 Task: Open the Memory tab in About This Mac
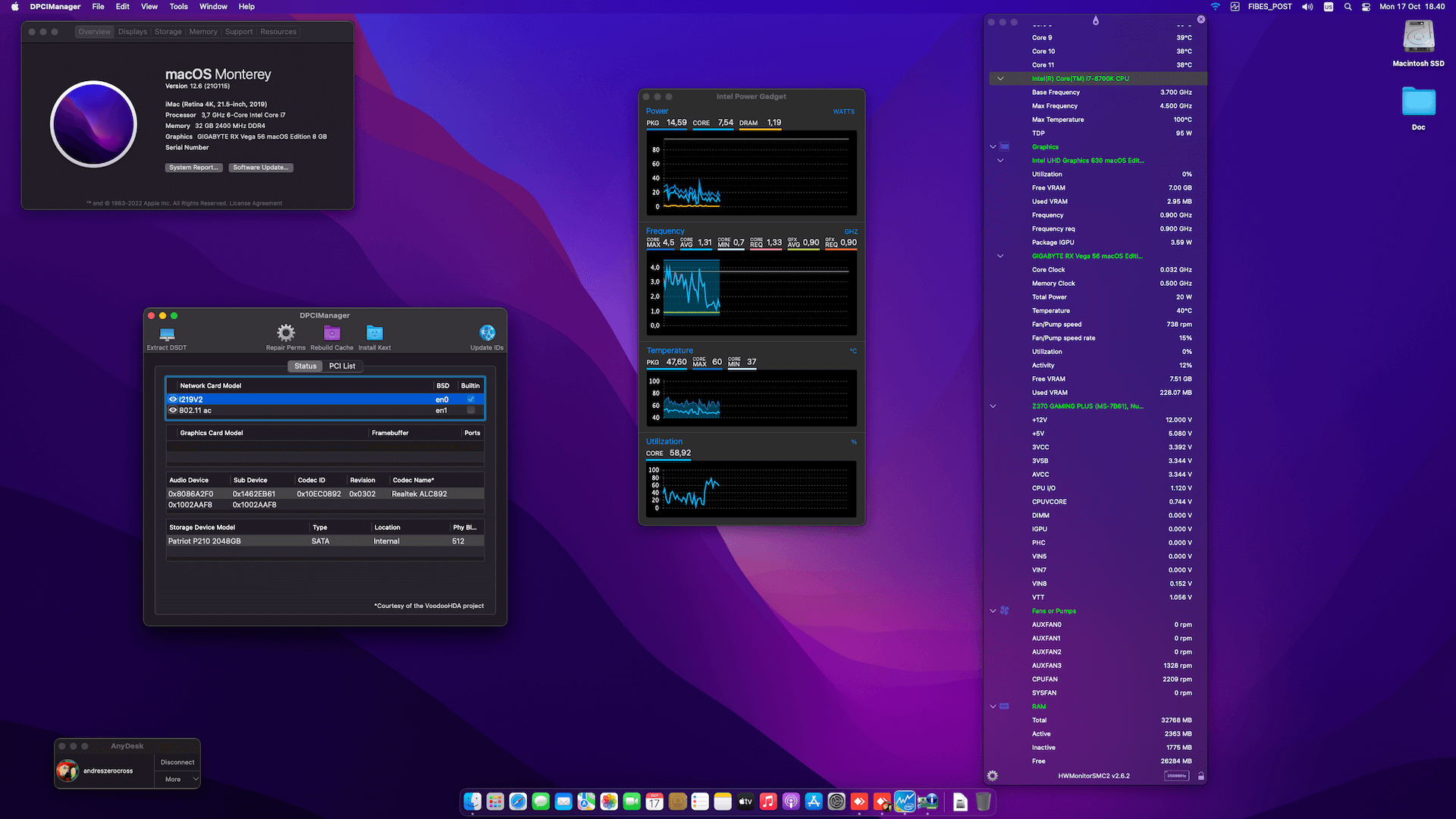pos(203,32)
